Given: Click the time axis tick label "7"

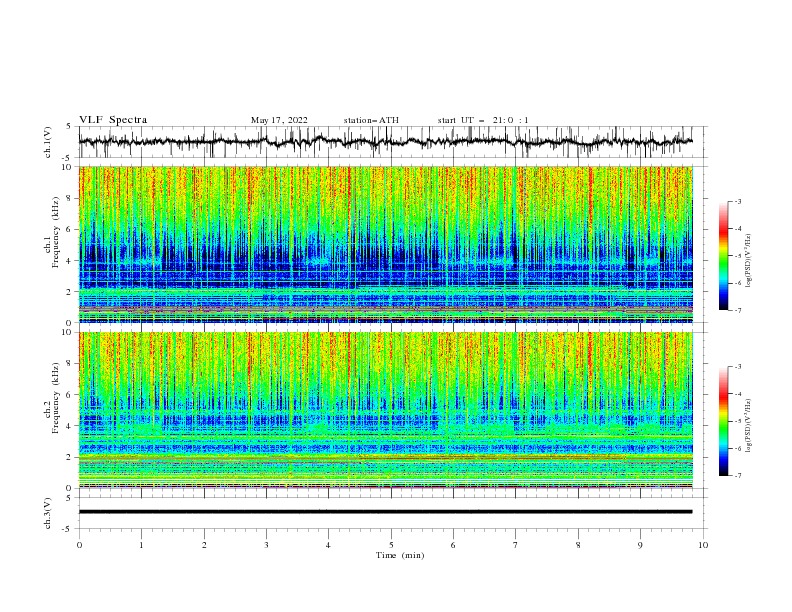Looking at the screenshot, I should (516, 545).
